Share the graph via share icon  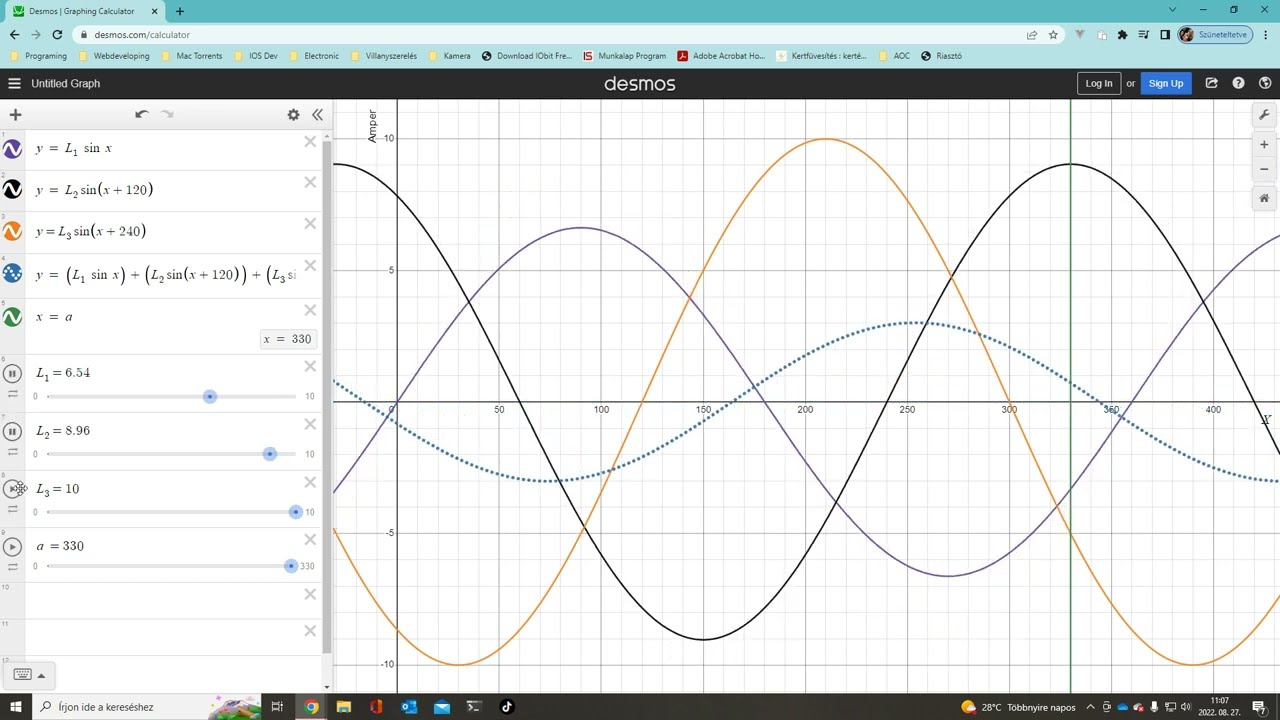(x=1211, y=83)
